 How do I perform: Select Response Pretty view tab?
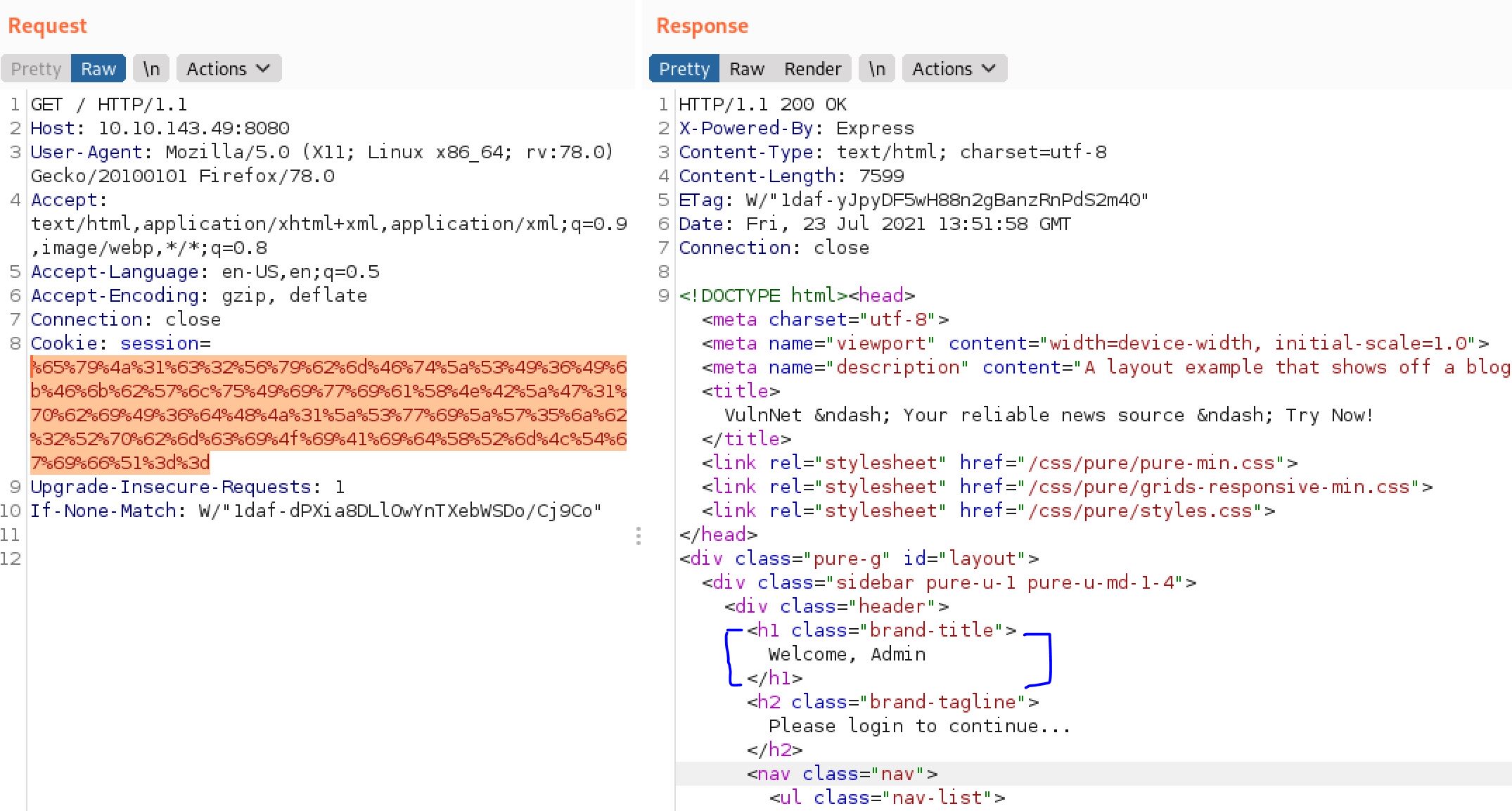pyautogui.click(x=684, y=69)
